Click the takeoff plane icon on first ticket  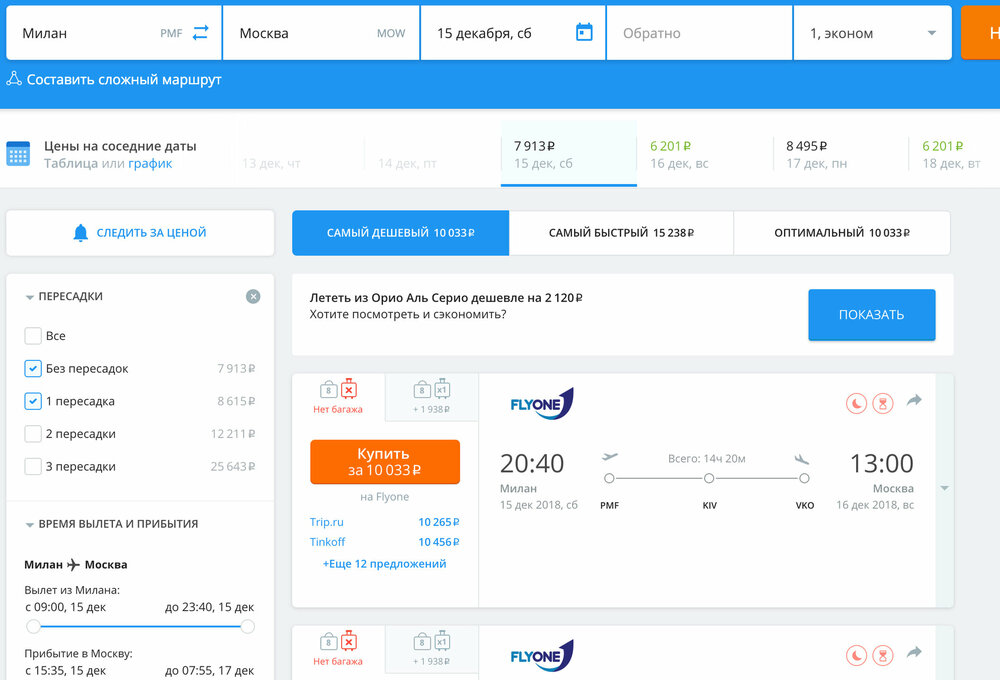[610, 457]
